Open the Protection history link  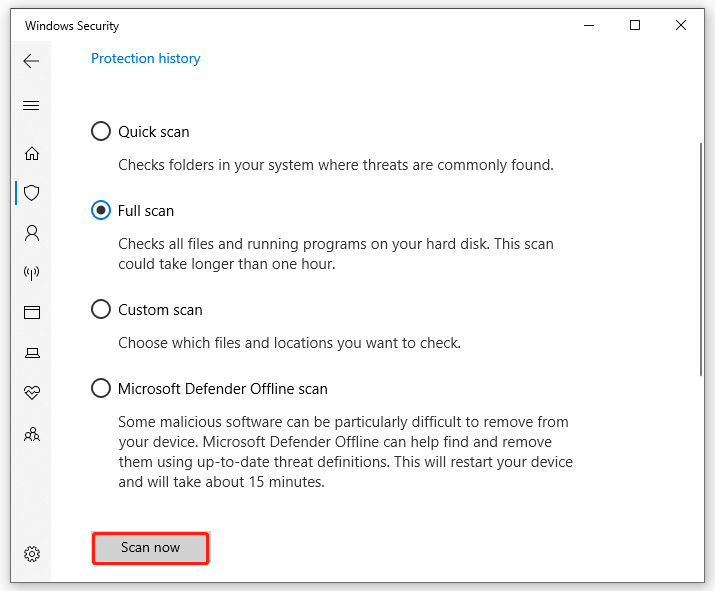click(x=146, y=59)
